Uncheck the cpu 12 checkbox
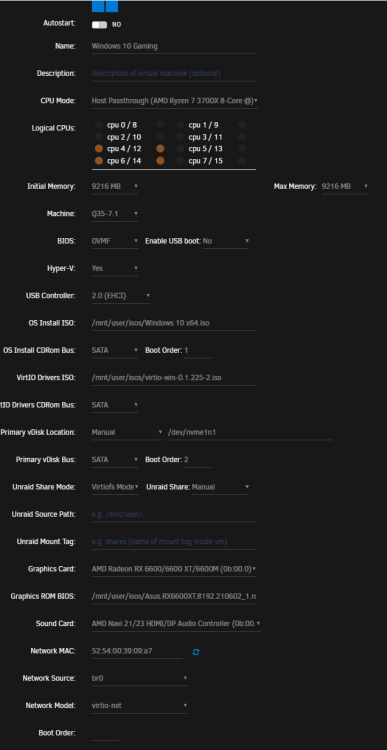This screenshot has height=750, width=387. point(160,149)
